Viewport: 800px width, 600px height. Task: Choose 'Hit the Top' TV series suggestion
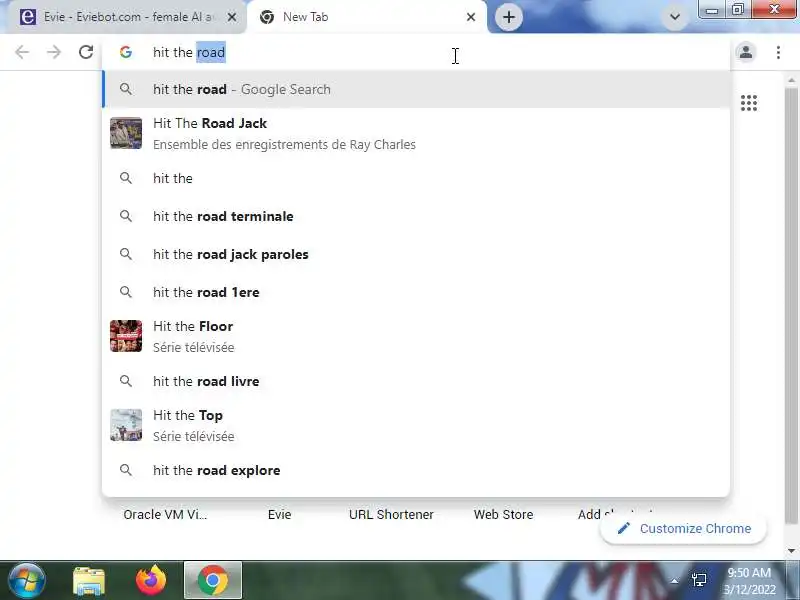[x=416, y=426]
